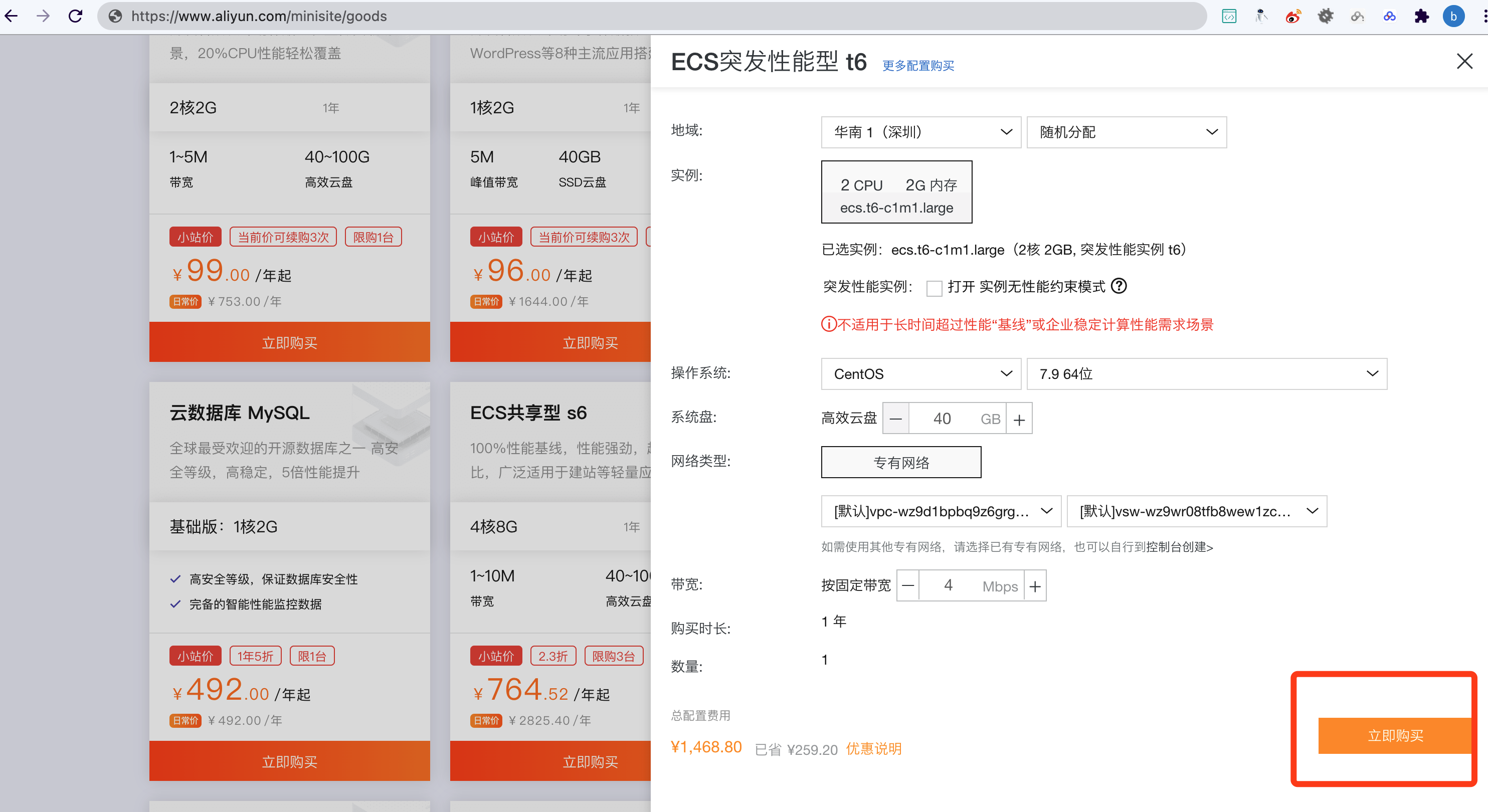Open the penguin extension icon in the browser toolbar
Screen dimensions: 1488x812
click(x=1261, y=16)
